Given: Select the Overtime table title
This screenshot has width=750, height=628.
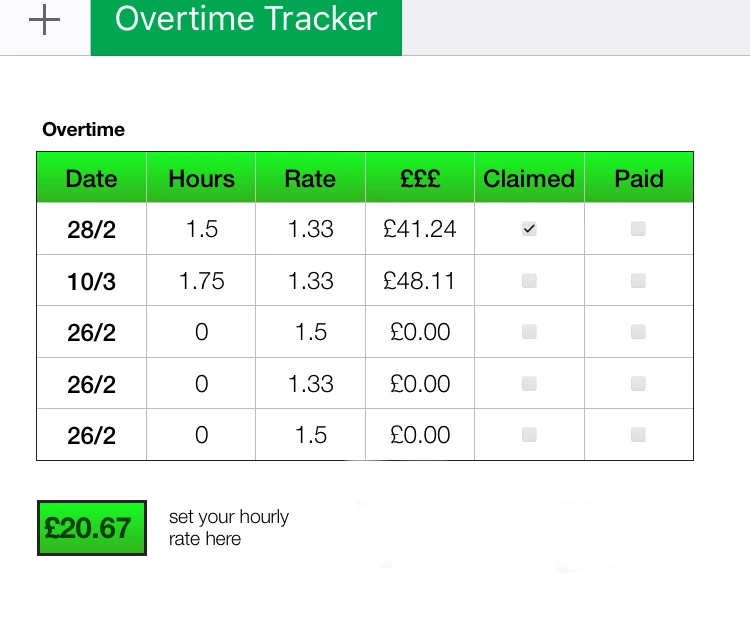Looking at the screenshot, I should pos(84,130).
